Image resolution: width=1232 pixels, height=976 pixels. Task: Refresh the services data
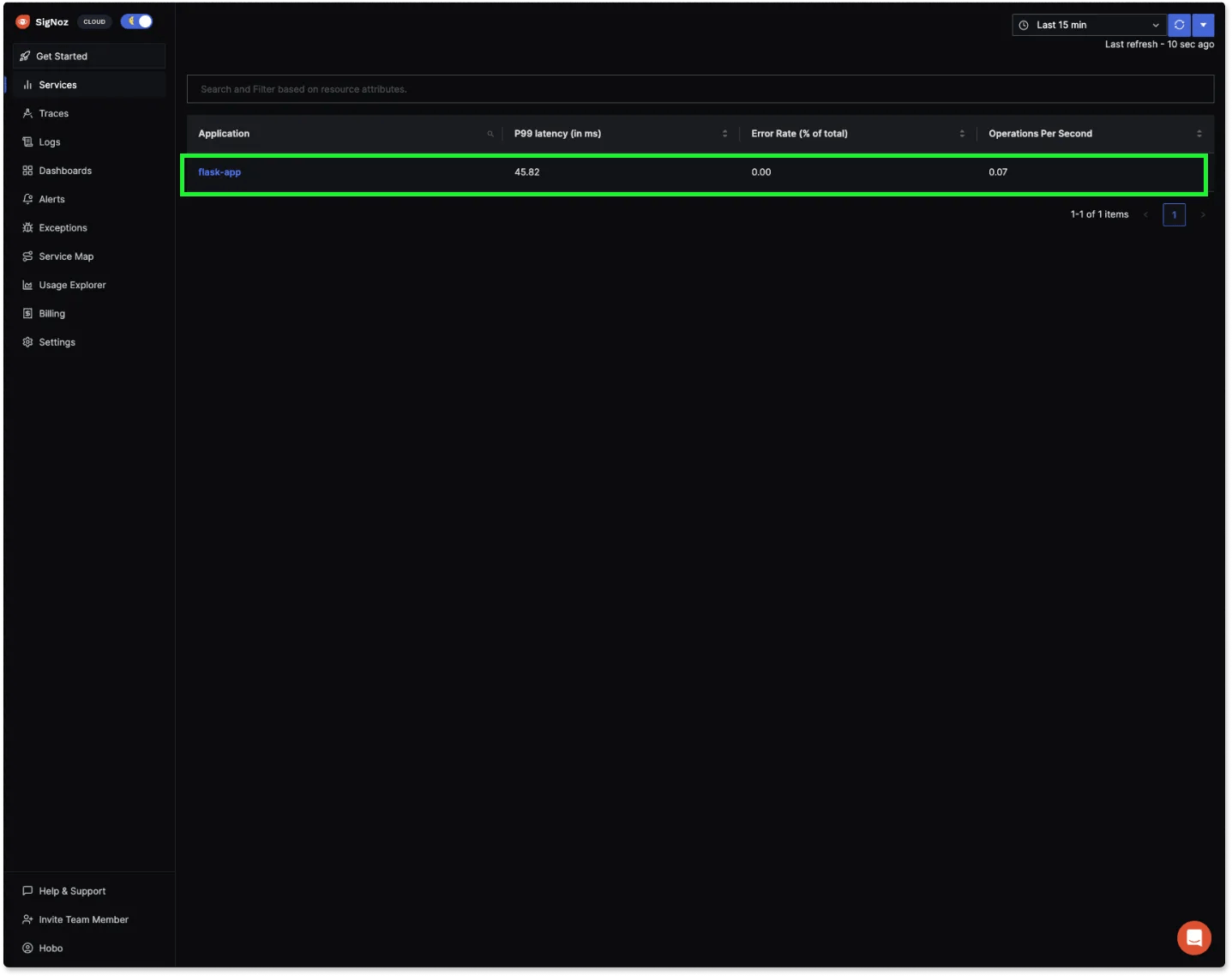1179,25
